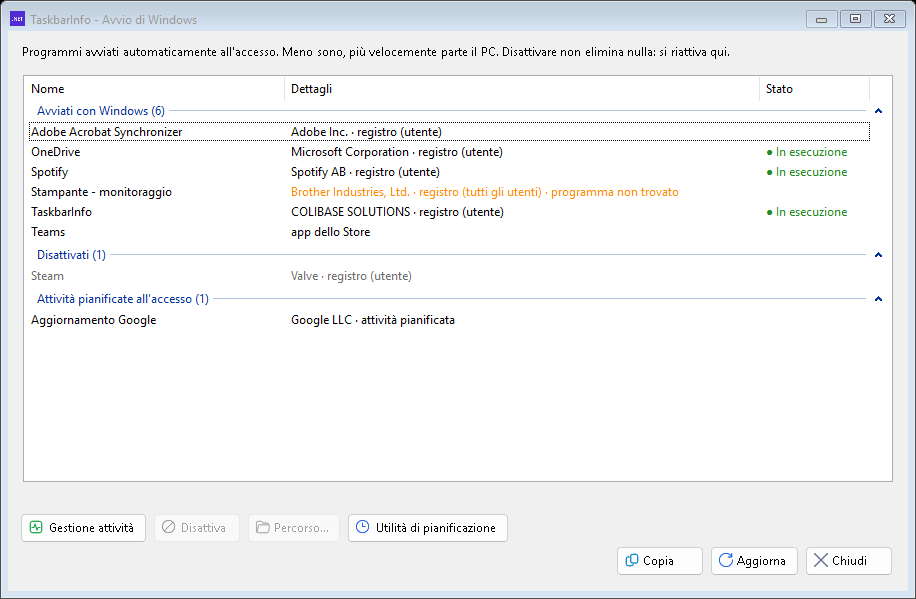Select the Teams entry
Screen dimensions: 916x599
coord(449,232)
